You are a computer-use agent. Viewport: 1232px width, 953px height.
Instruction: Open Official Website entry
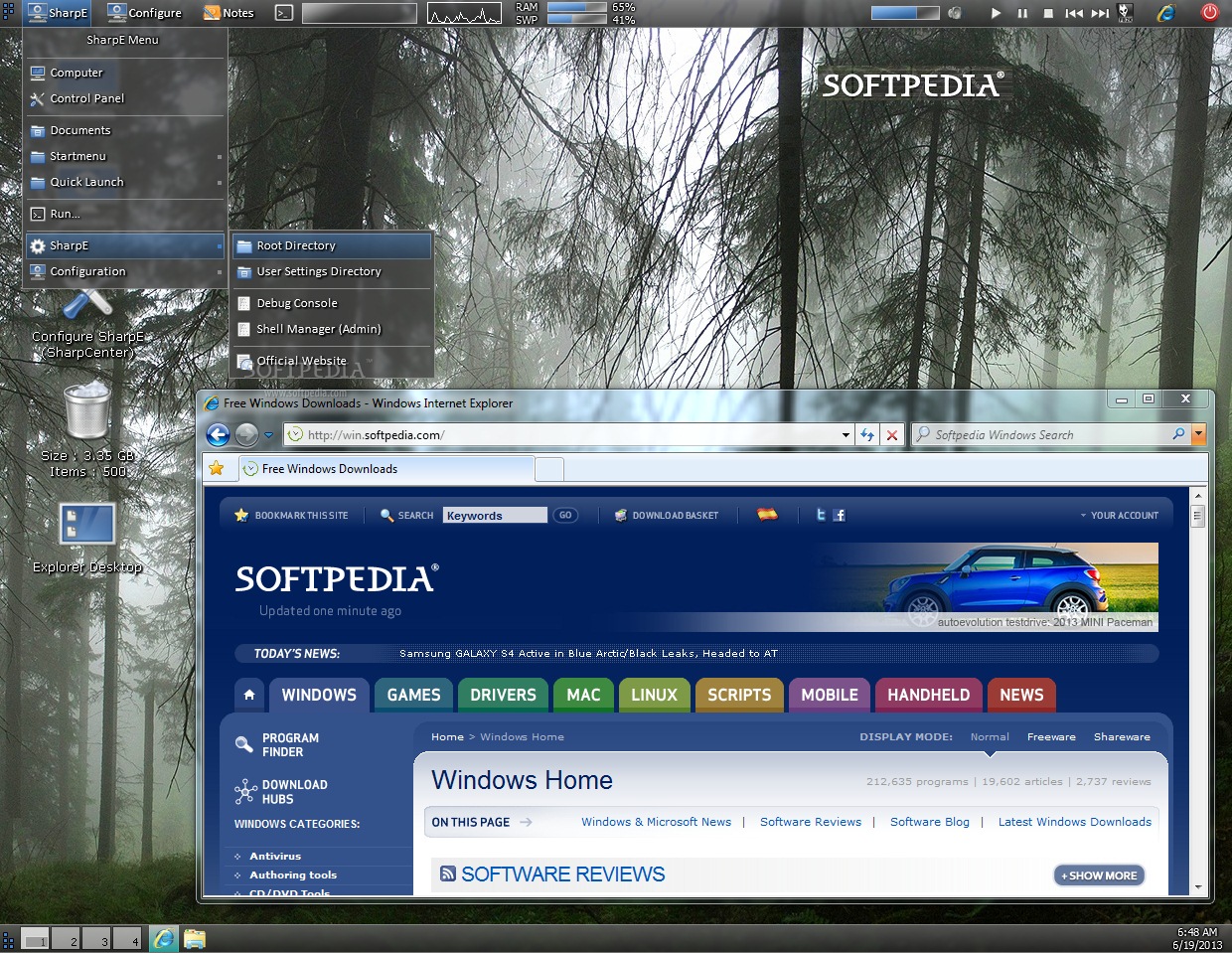pos(332,361)
